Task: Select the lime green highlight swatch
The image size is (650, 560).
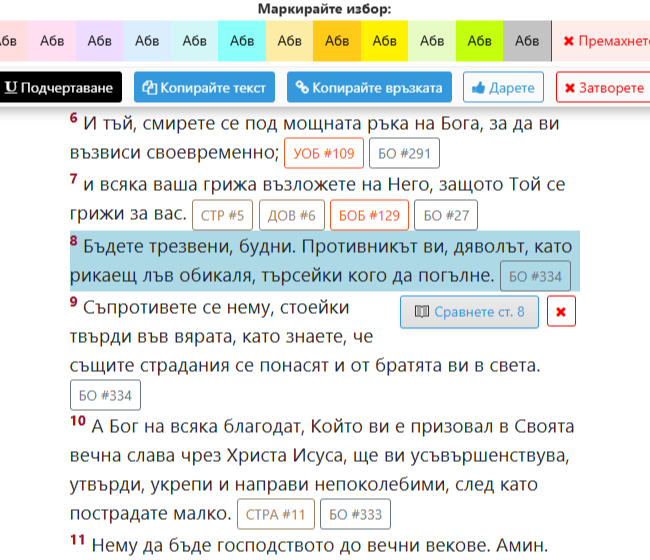Action: coord(479,41)
